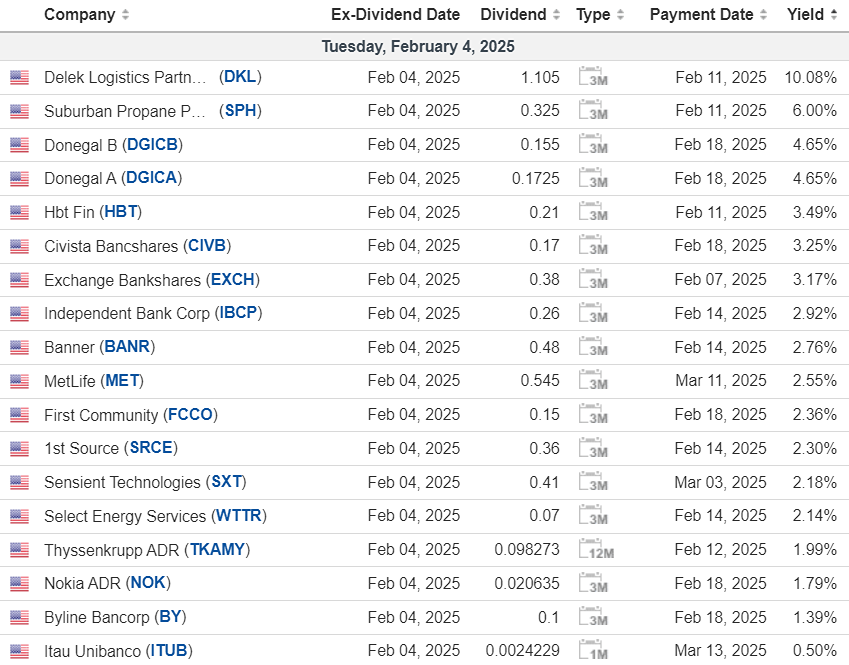Screen dimensions: 849x665
Task: Click the flag icon beside Hbt Fin
Action: tap(19, 213)
